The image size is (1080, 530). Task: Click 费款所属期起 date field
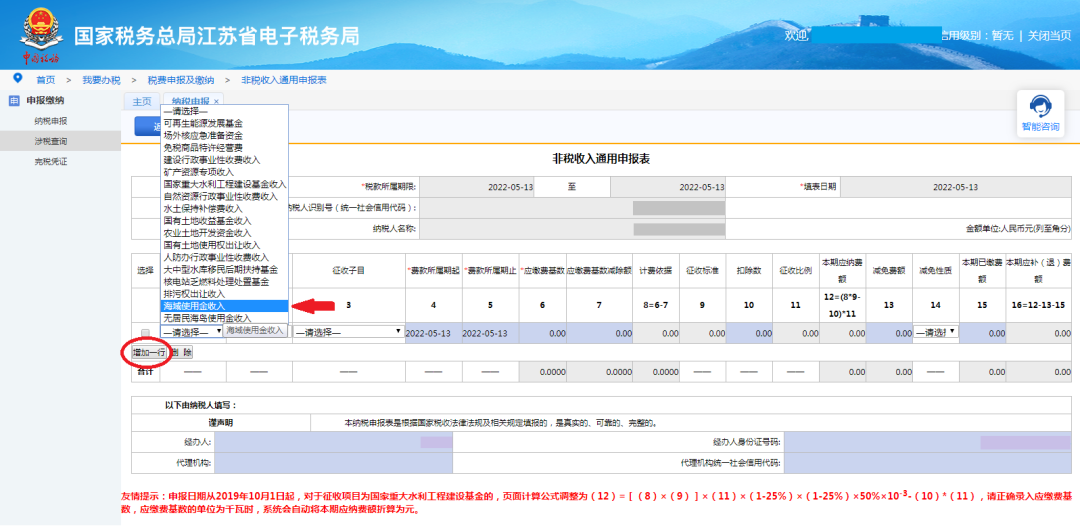pyautogui.click(x=433, y=332)
